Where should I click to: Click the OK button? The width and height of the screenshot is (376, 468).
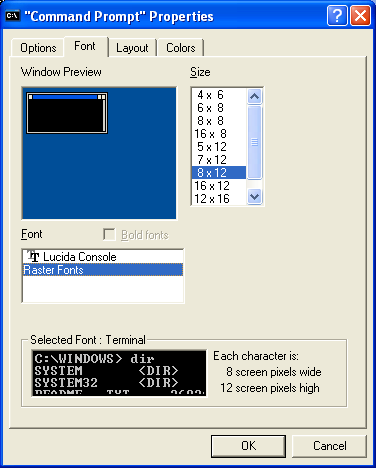248,446
